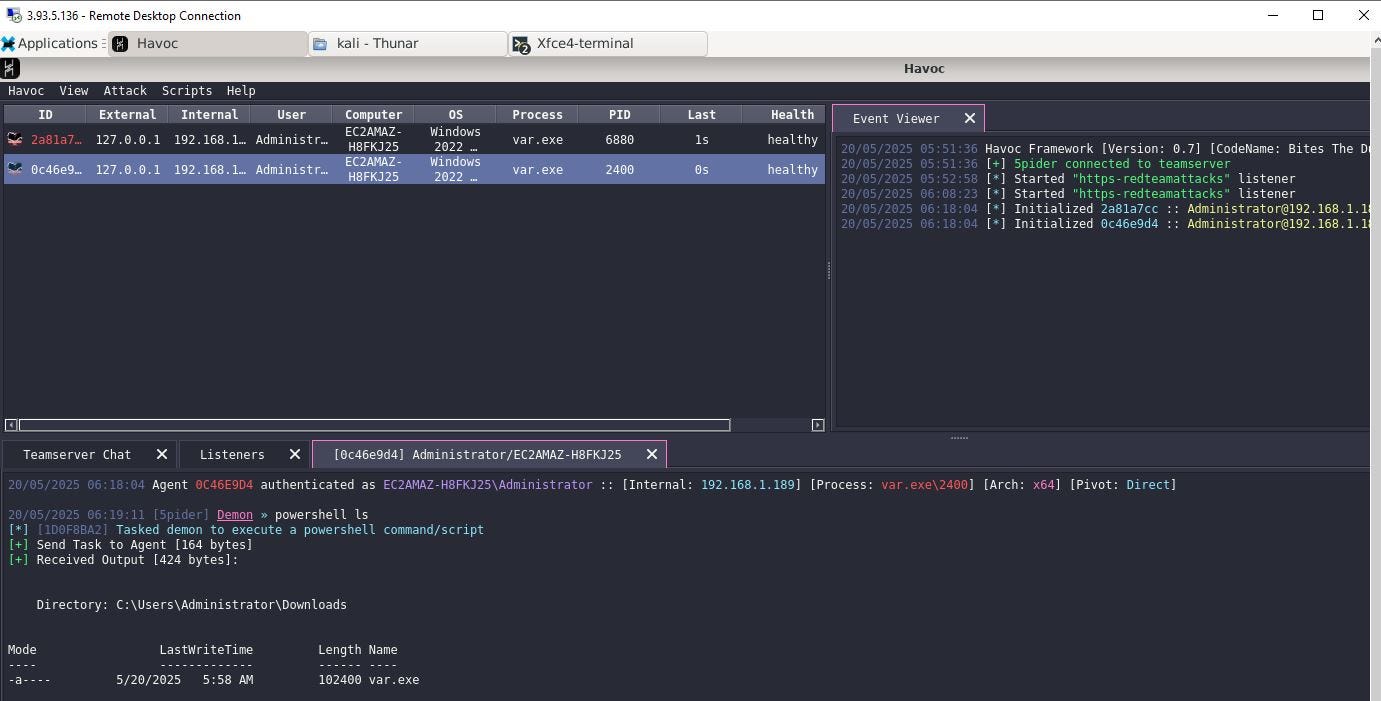
Task: Click the Demon link in console
Action: click(235, 515)
